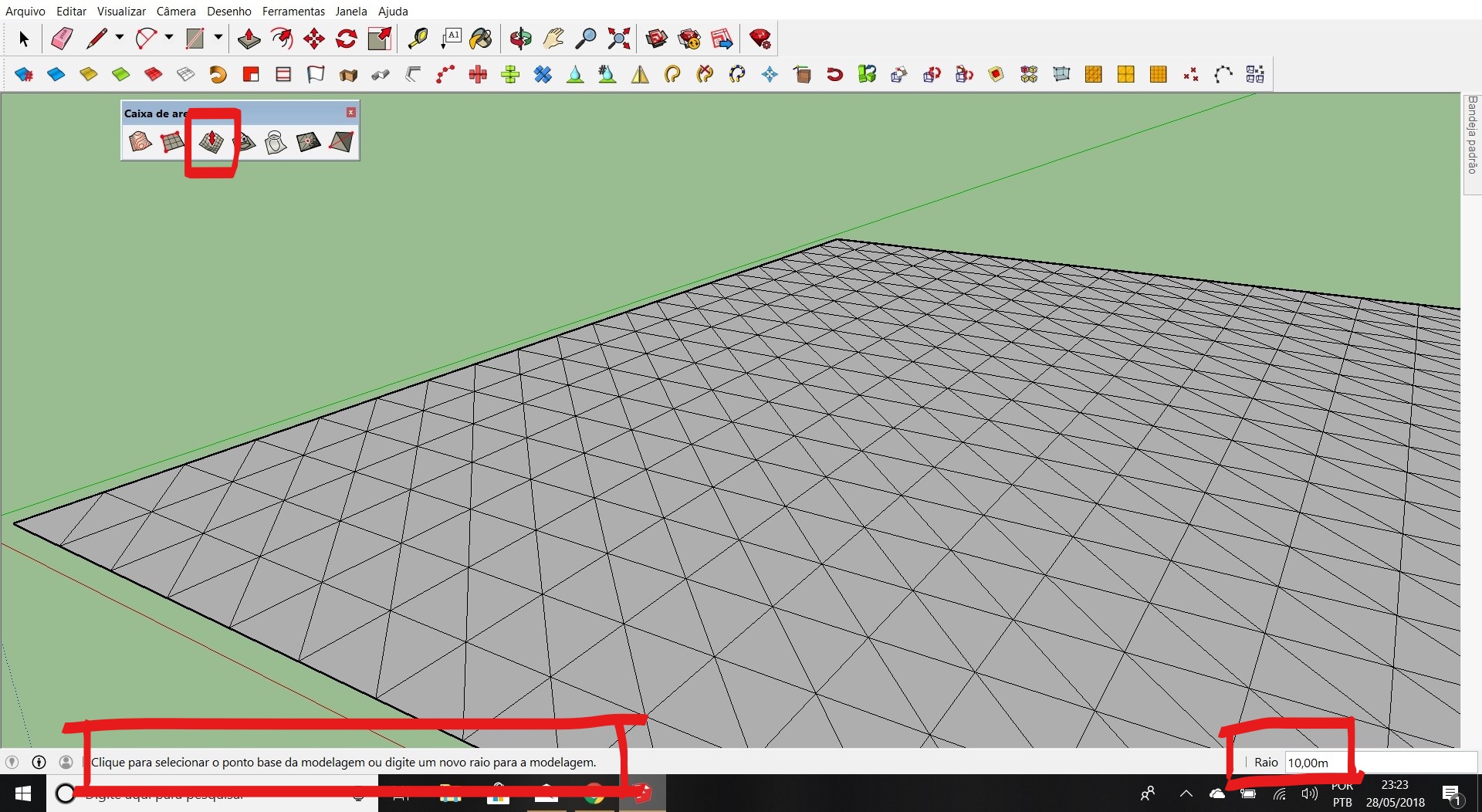The image size is (1482, 812).
Task: Choose the Add Detail sandbox tool
Action: click(x=308, y=142)
